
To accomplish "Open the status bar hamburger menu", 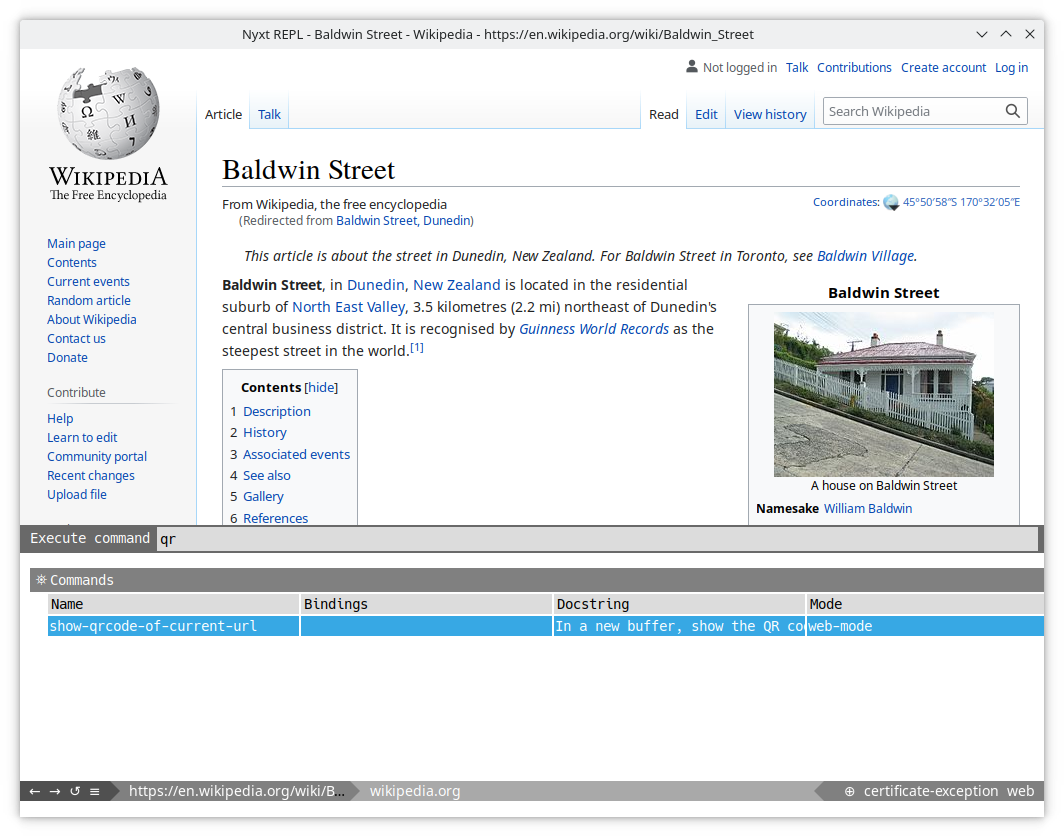I will (x=94, y=791).
